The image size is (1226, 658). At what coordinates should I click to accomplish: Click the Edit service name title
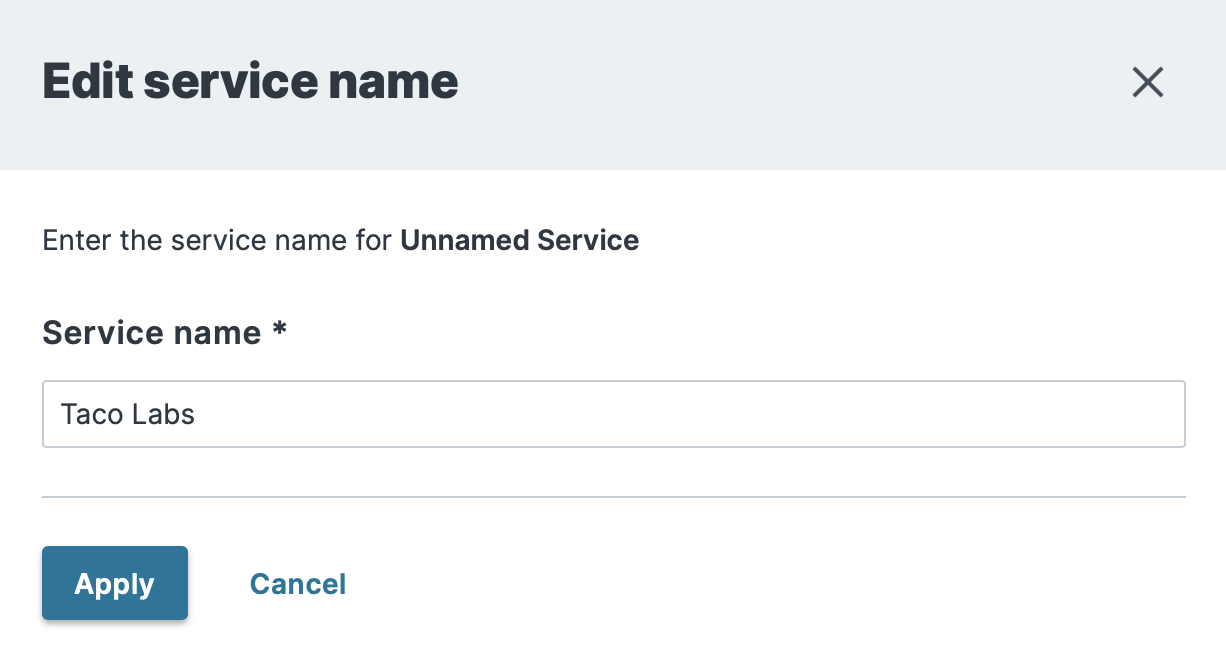tap(249, 80)
